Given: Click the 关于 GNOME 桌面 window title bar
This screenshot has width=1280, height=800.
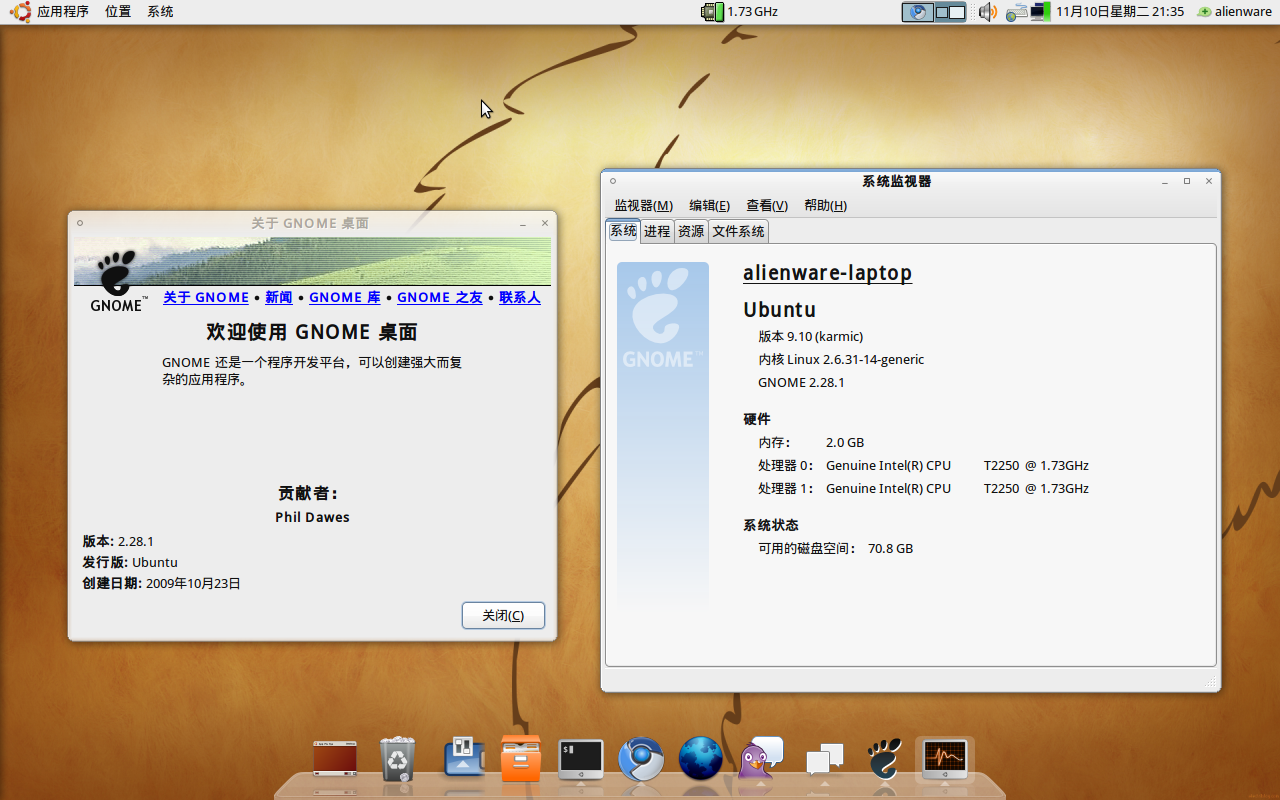Looking at the screenshot, I should coord(310,223).
